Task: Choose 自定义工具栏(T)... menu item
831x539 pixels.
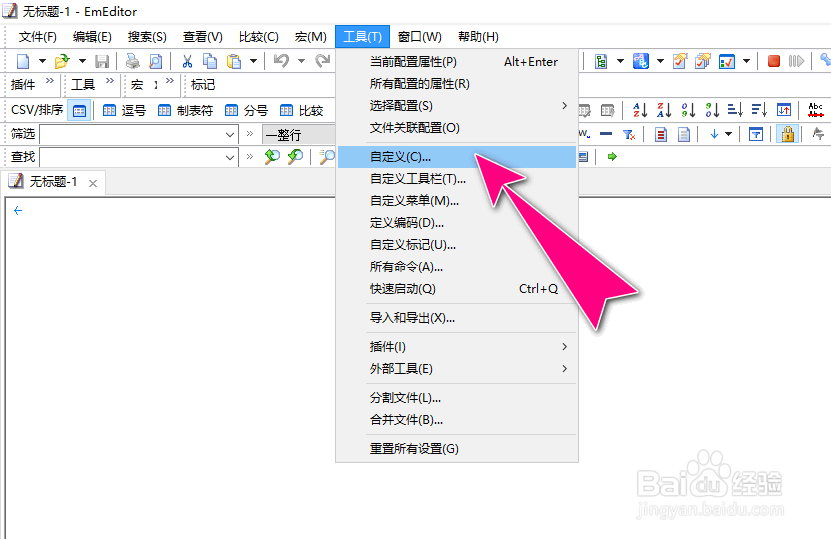Action: coord(457,179)
